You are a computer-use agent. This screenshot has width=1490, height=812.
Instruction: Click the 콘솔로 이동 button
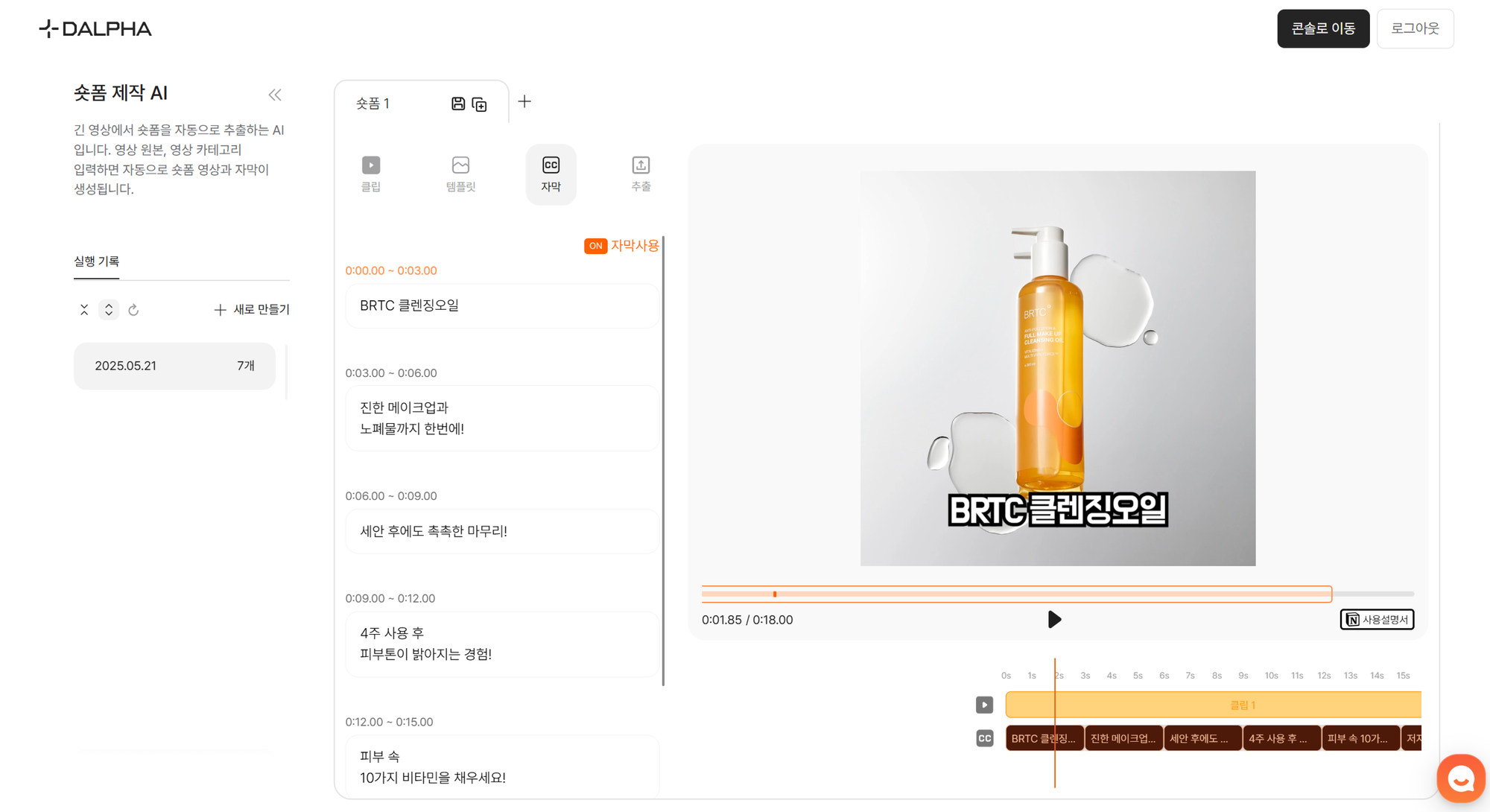1322,28
